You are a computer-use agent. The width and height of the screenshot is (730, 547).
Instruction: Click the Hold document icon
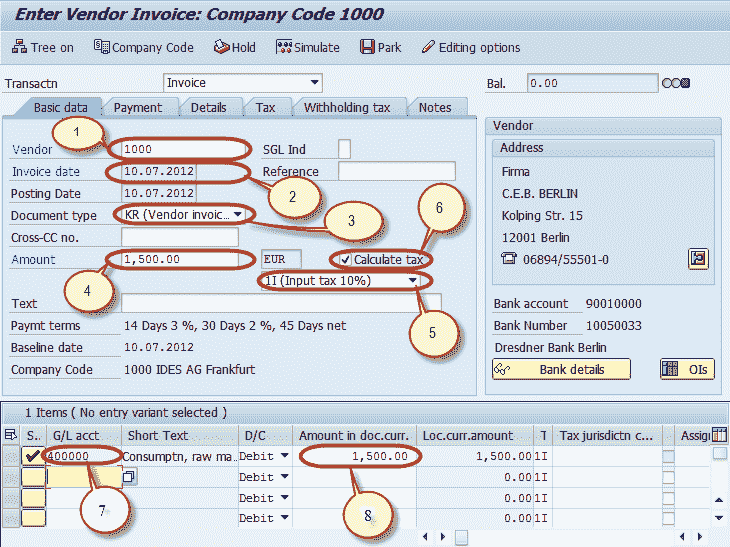coord(222,47)
